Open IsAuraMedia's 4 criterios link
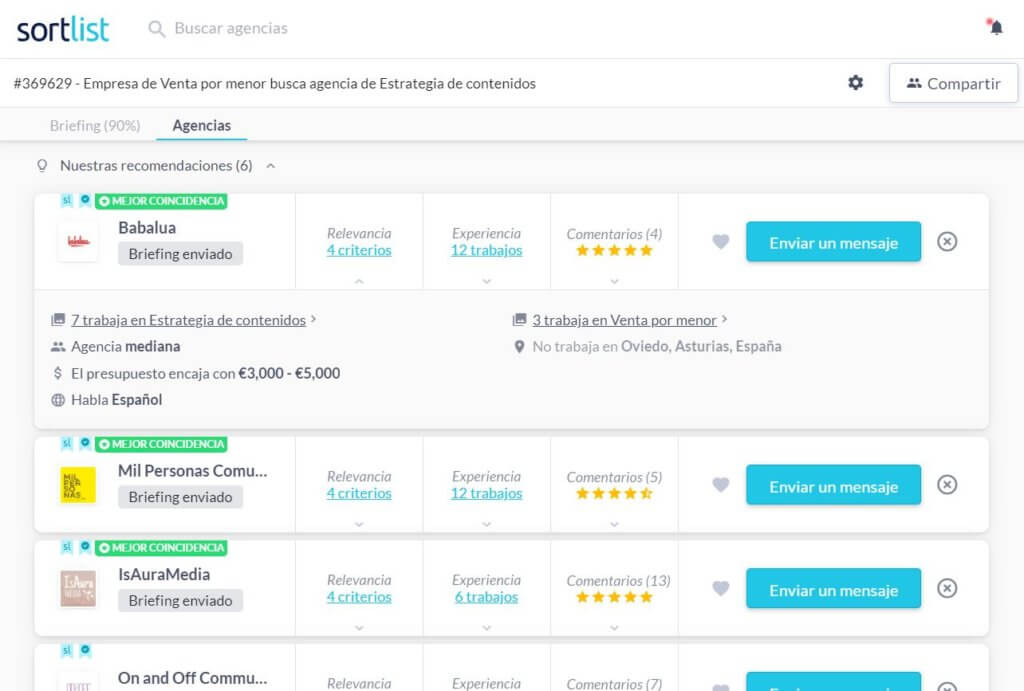 (359, 597)
